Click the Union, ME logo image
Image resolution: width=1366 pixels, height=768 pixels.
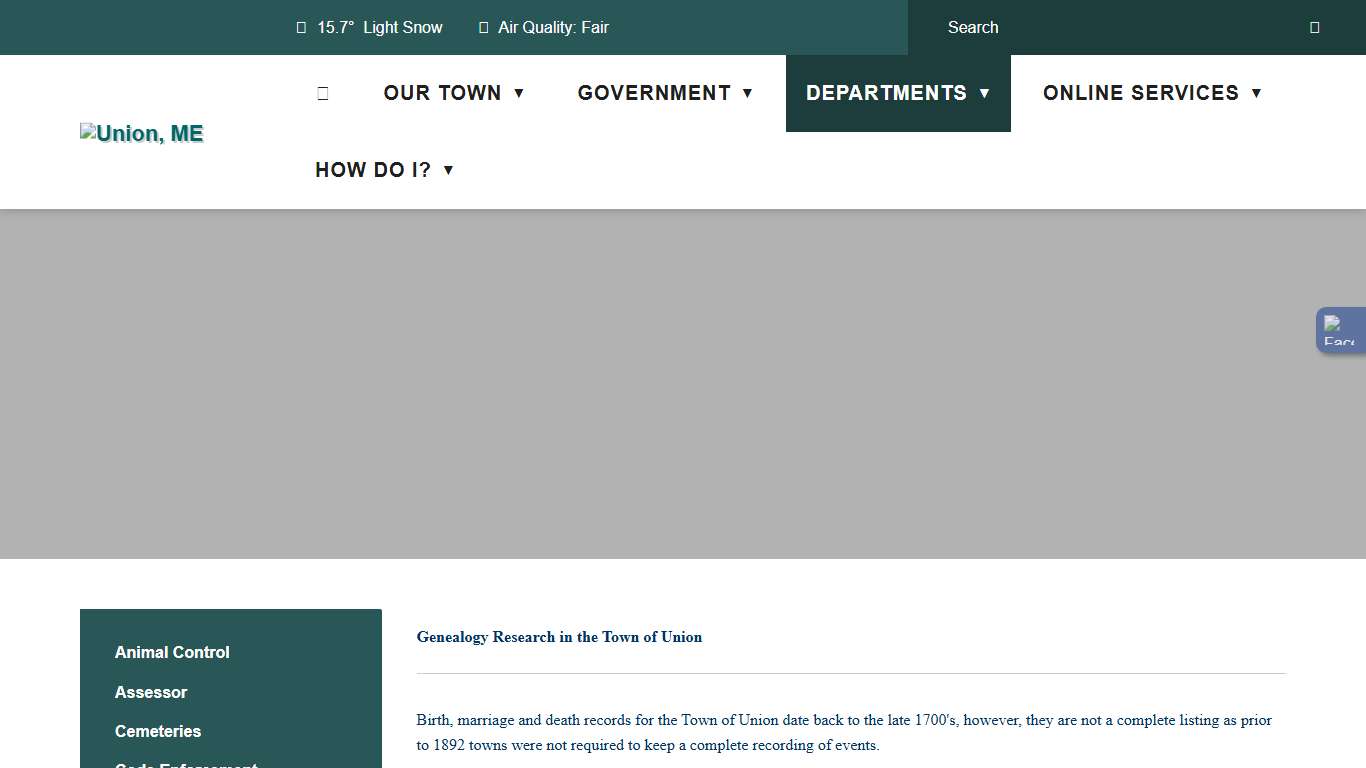142,134
